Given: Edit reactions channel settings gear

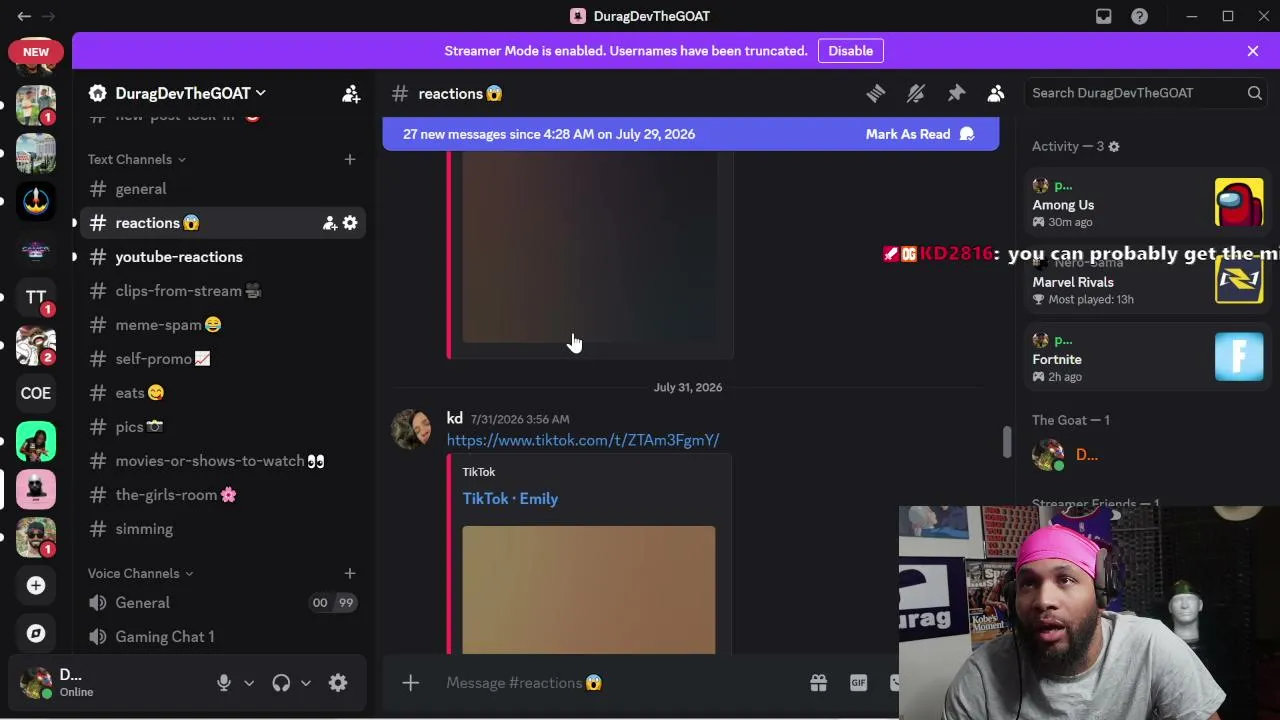Looking at the screenshot, I should pos(350,223).
